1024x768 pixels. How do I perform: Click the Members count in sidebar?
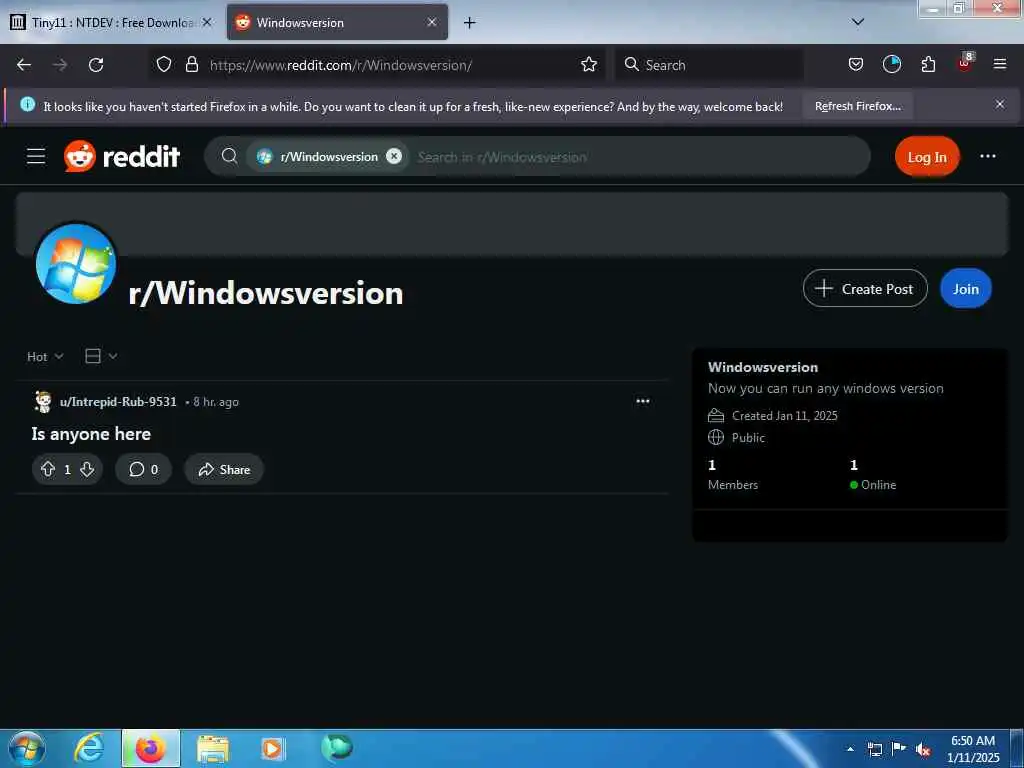click(x=733, y=474)
